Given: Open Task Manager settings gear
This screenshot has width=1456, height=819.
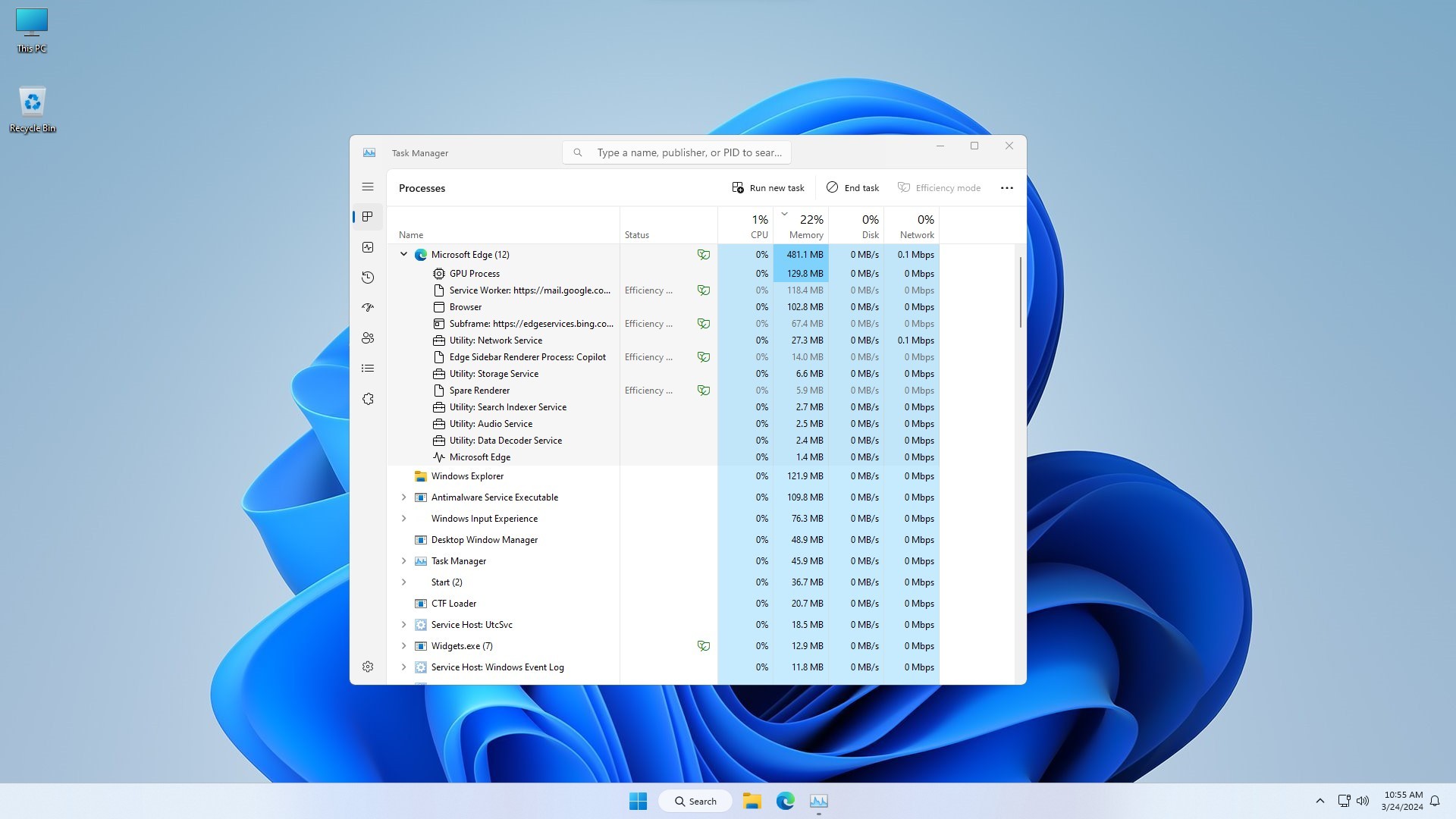Looking at the screenshot, I should (x=368, y=666).
